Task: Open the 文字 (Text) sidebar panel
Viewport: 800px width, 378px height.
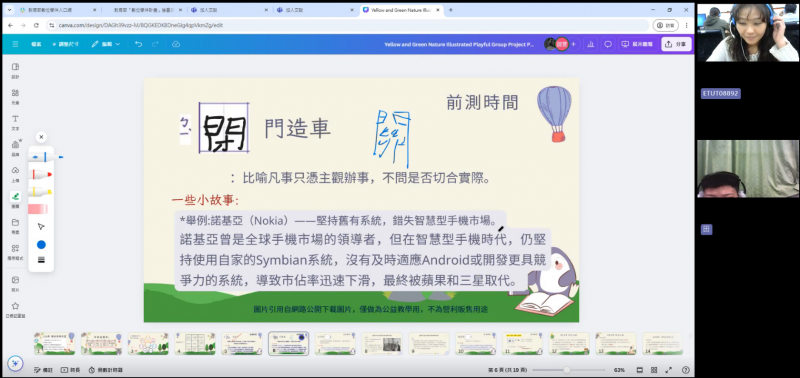Action: (15, 122)
